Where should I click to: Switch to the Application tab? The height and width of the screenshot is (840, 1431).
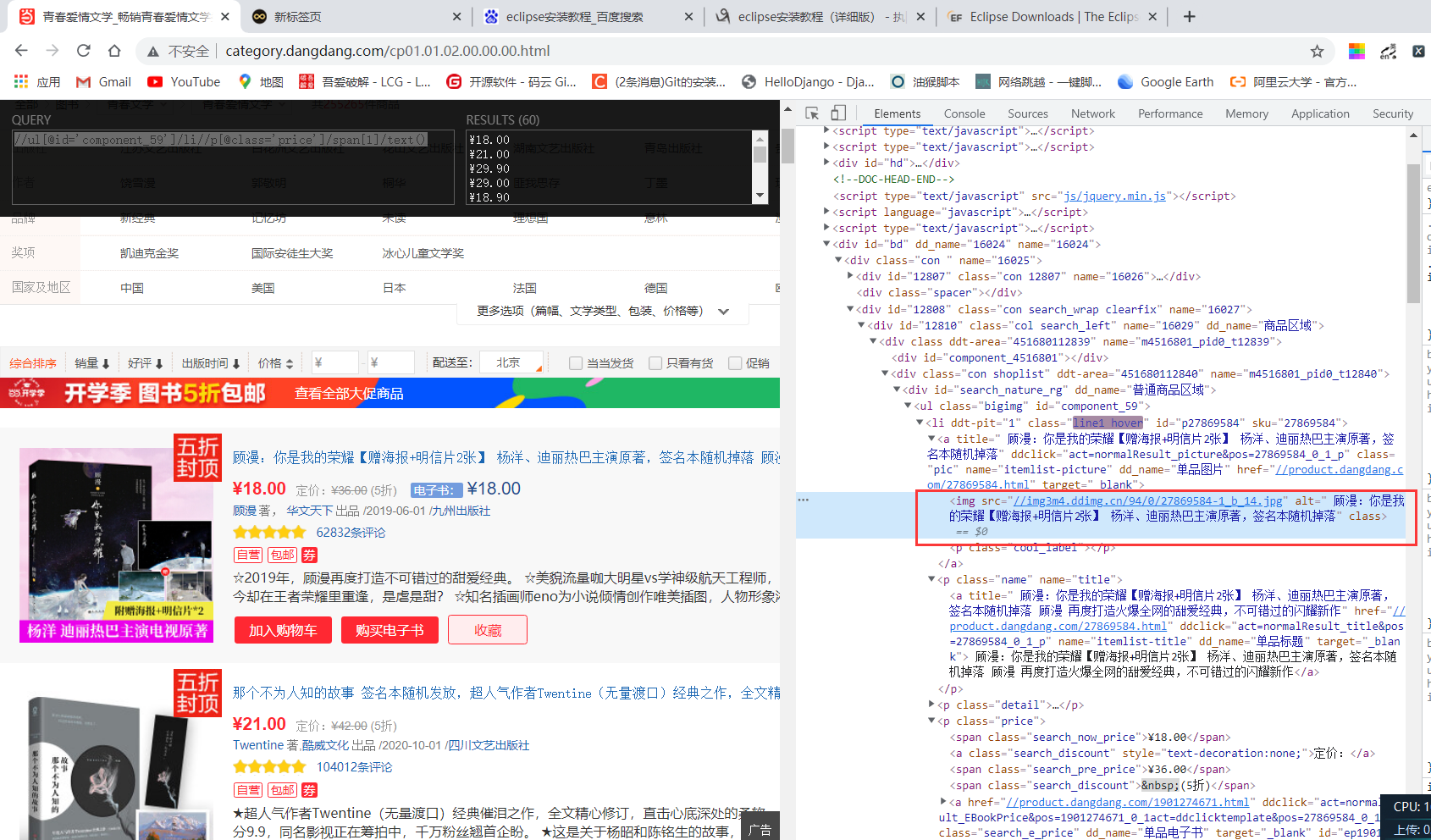pos(1320,113)
